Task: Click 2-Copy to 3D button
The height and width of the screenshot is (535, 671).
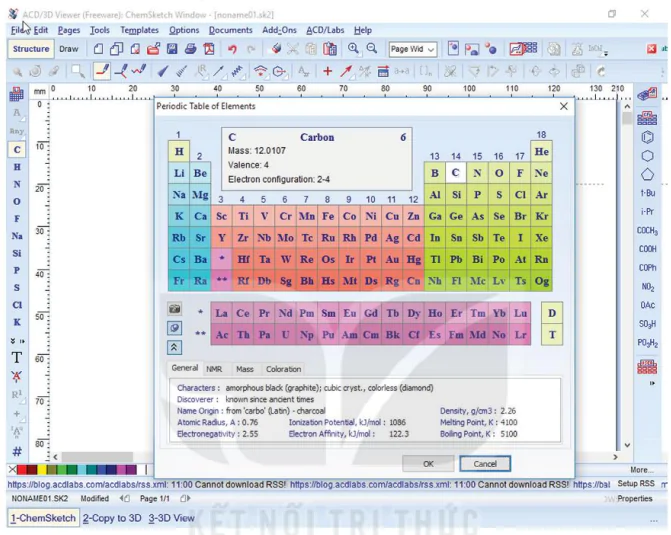Action: pos(112,518)
